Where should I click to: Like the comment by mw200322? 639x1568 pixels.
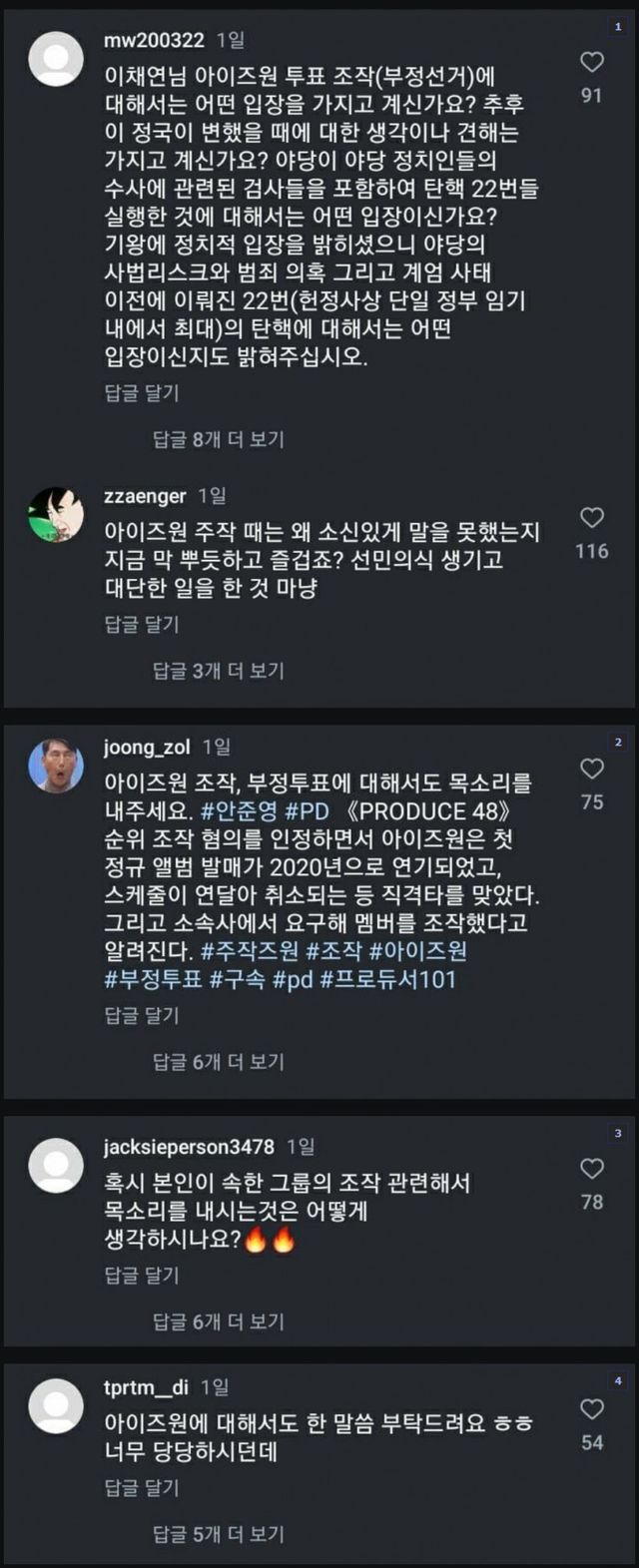click(592, 62)
